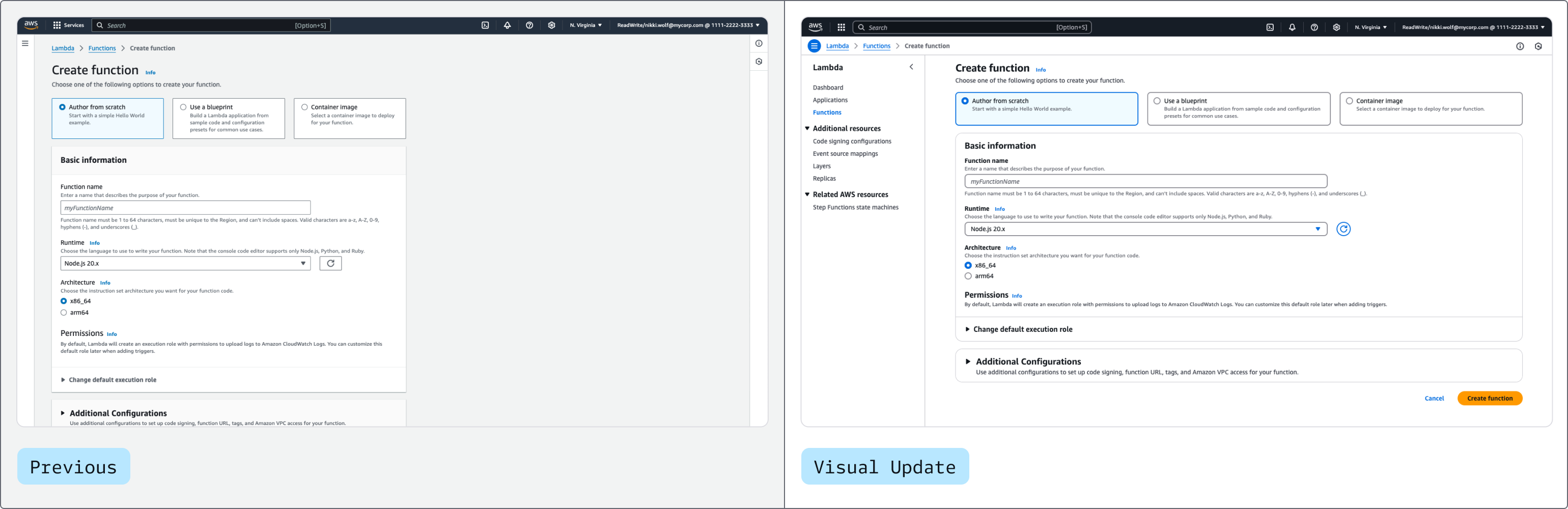This screenshot has width=1568, height=509.
Task: Expand Change default execution role in Visual Update
Action: coord(1019,329)
